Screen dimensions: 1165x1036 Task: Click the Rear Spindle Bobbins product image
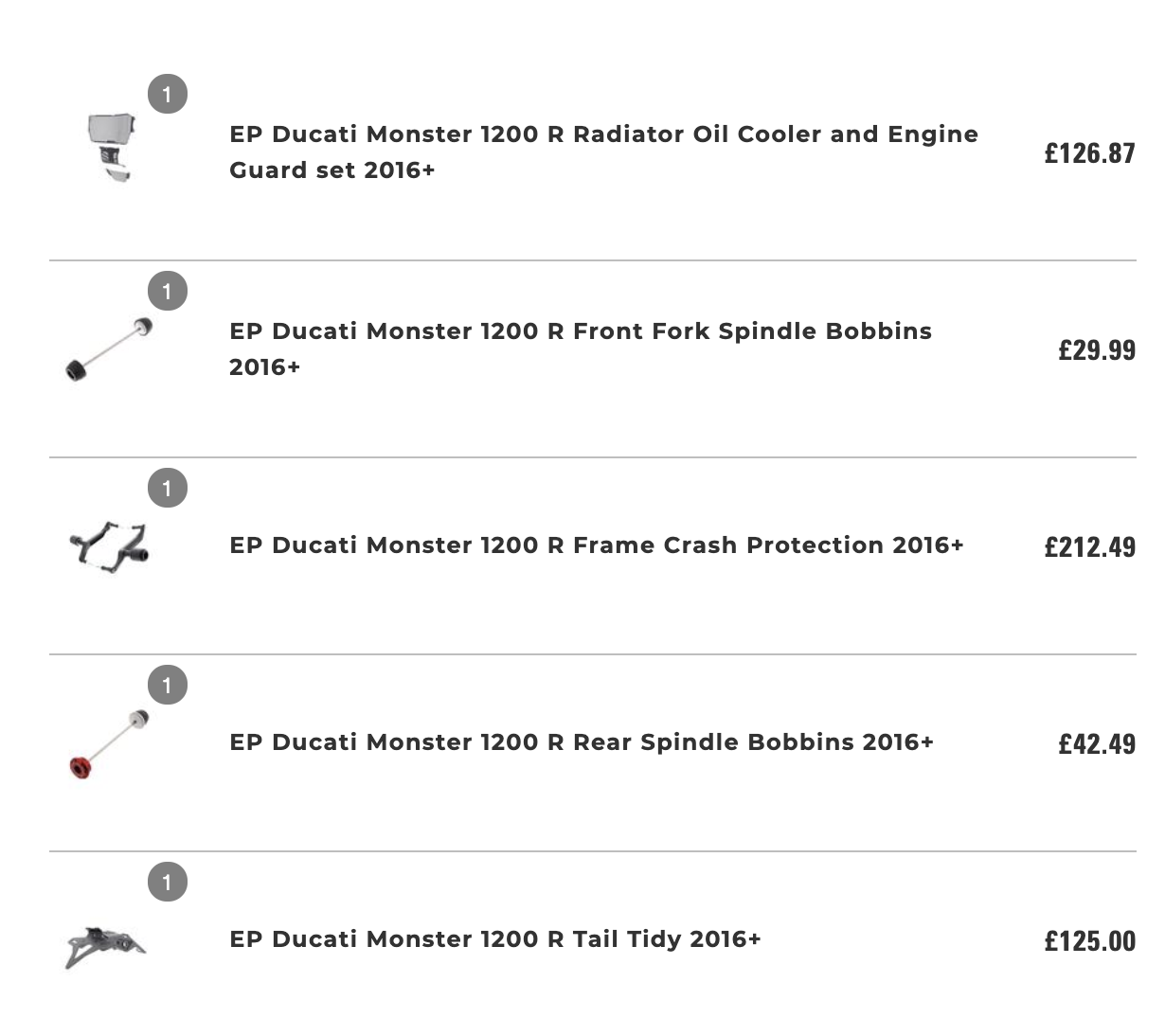(x=109, y=743)
